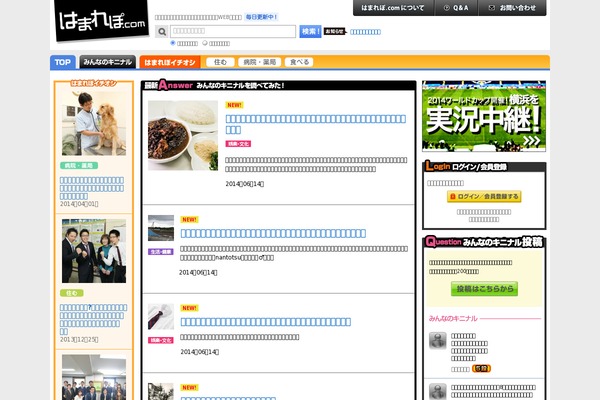Click NEW! badge of the curry article
The image size is (600, 400).
coord(234,105)
